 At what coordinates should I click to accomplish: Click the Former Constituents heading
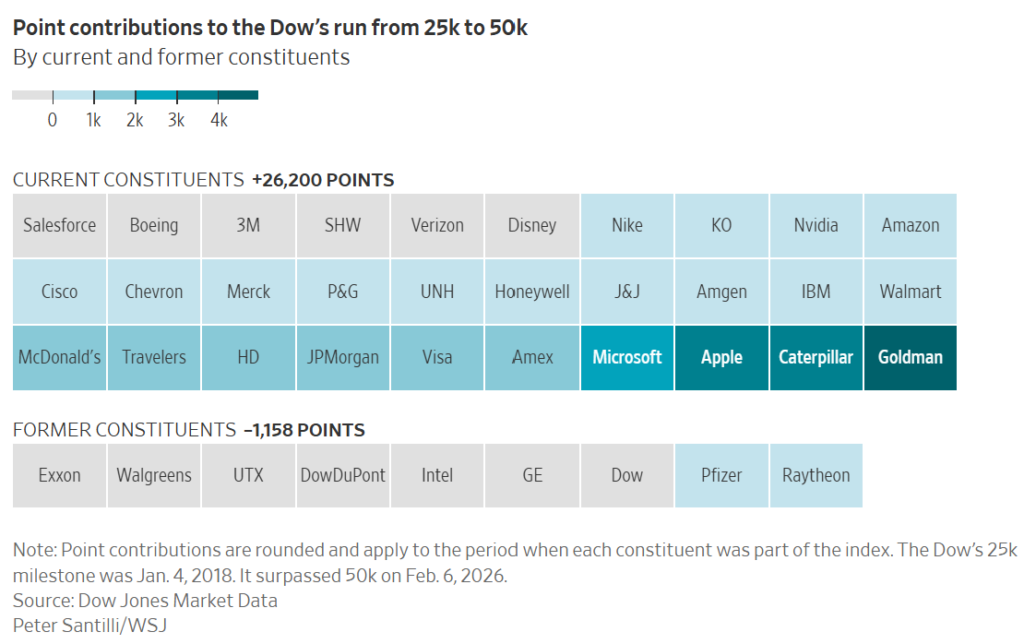[123, 430]
